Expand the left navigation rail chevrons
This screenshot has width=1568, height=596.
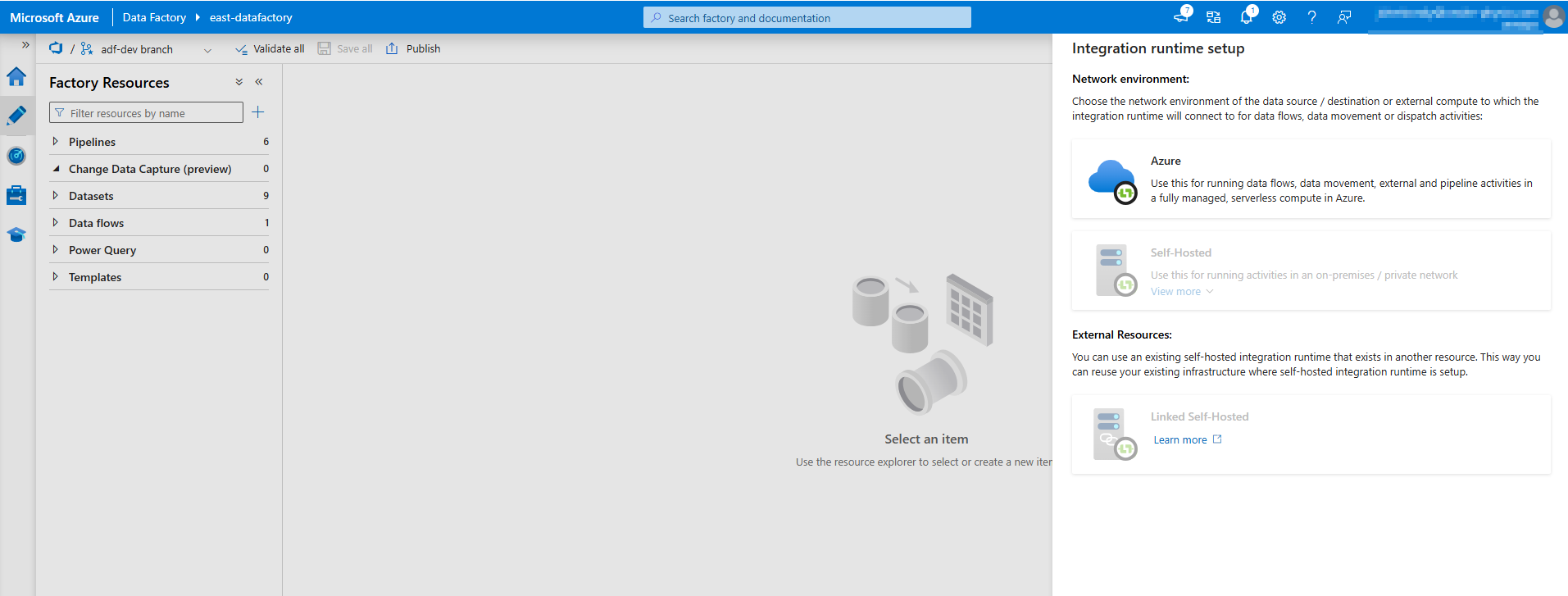25,45
